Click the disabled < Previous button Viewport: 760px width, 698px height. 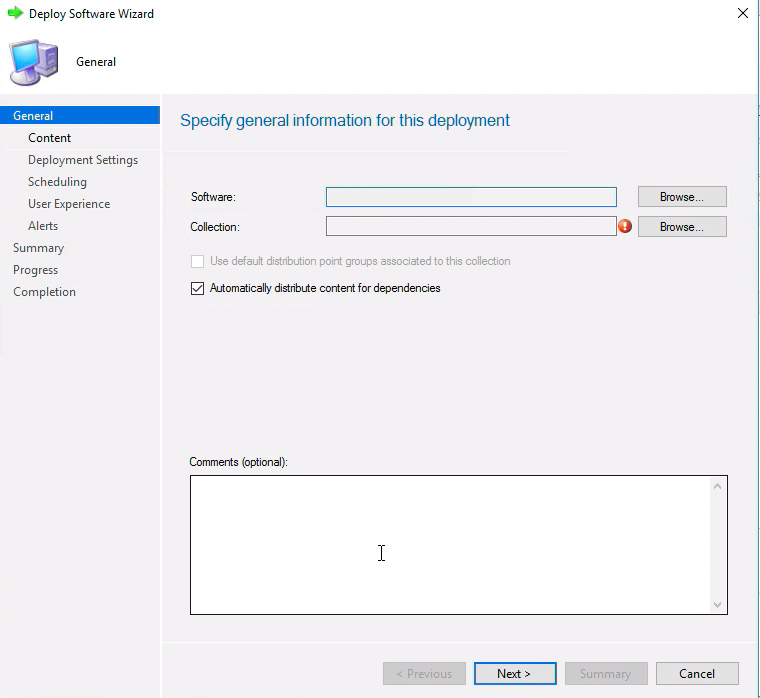(x=424, y=674)
